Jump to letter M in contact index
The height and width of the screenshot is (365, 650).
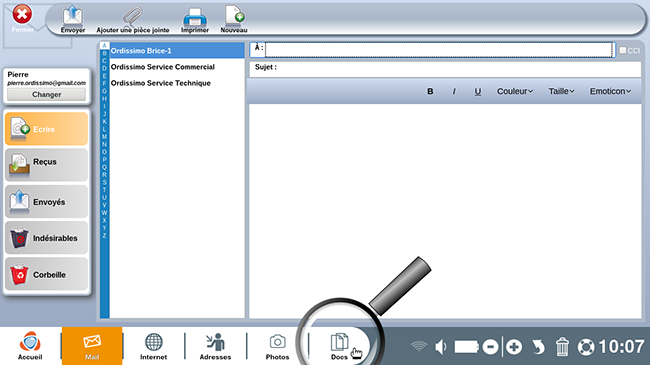tap(104, 136)
